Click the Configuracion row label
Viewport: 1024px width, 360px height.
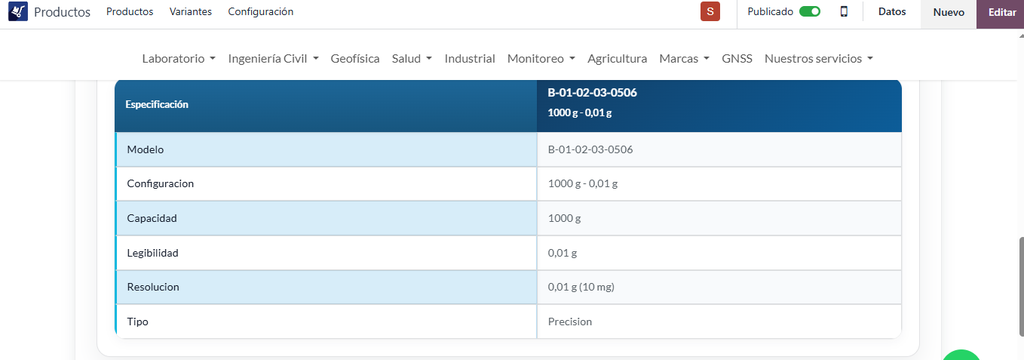tap(161, 184)
